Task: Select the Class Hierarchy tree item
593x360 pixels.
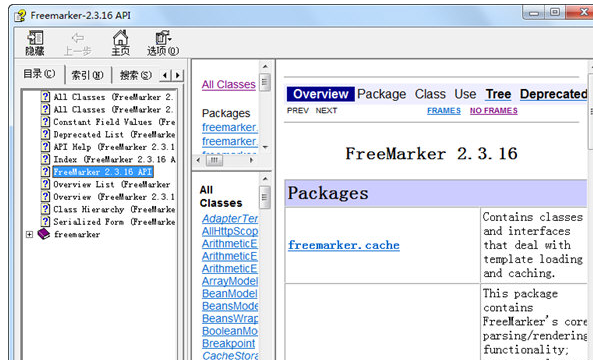Action: [114, 209]
